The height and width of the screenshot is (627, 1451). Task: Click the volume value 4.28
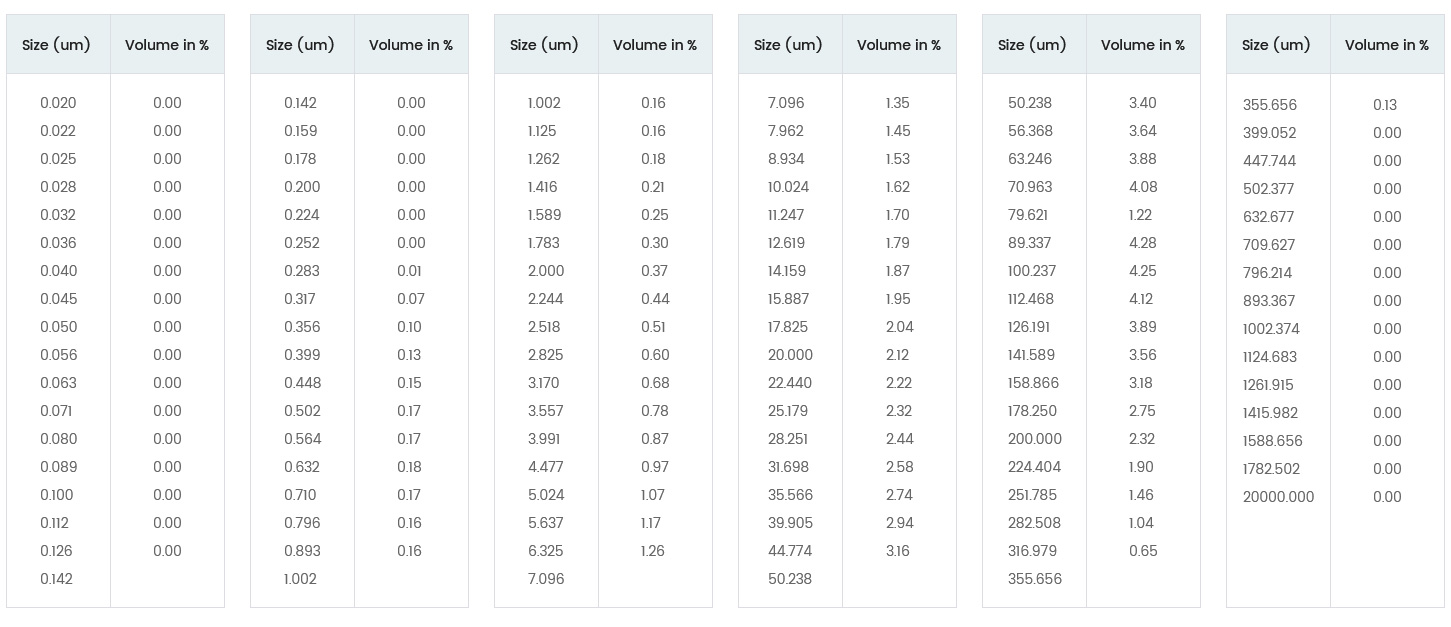point(1142,243)
